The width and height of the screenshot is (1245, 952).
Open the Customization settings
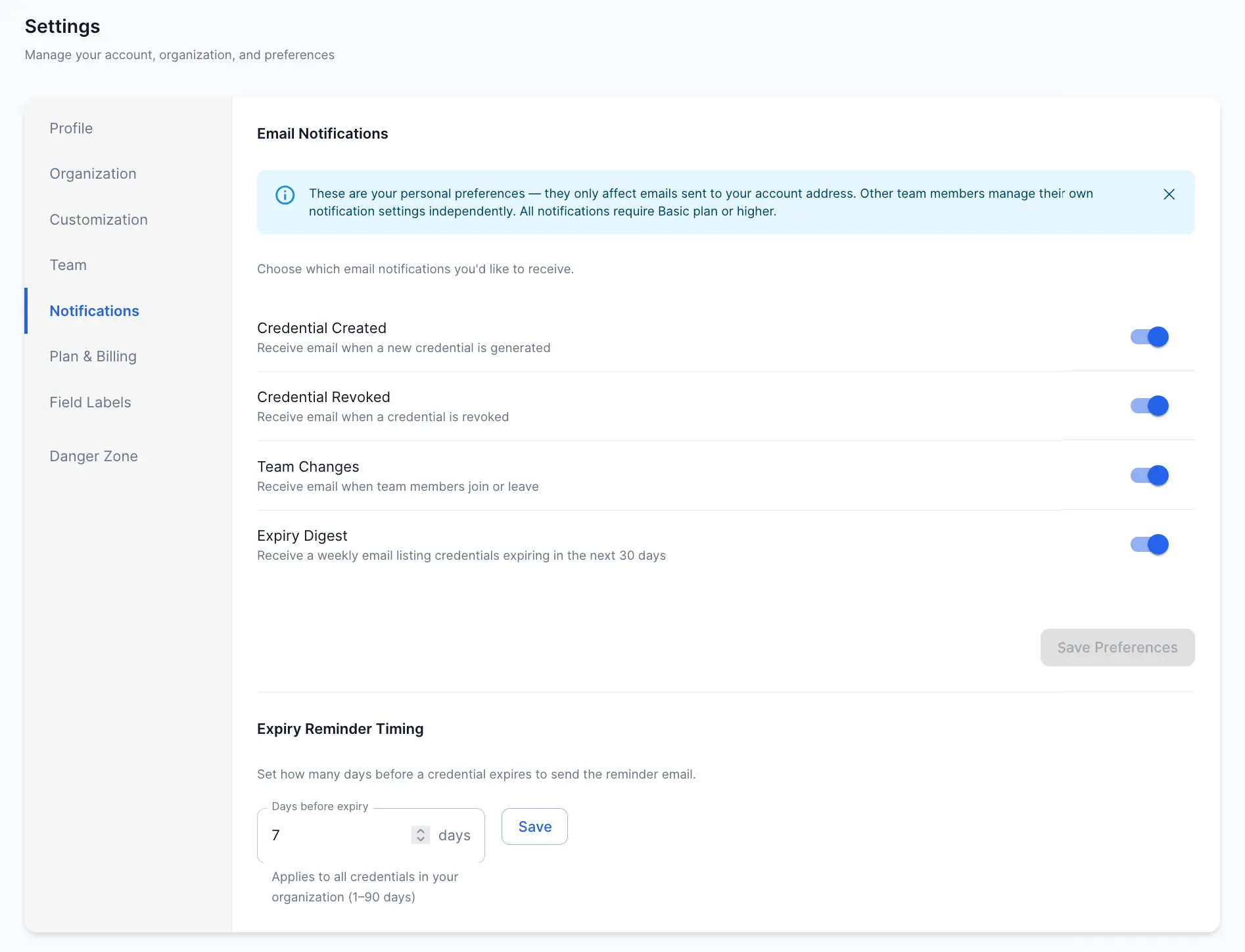[x=99, y=219]
